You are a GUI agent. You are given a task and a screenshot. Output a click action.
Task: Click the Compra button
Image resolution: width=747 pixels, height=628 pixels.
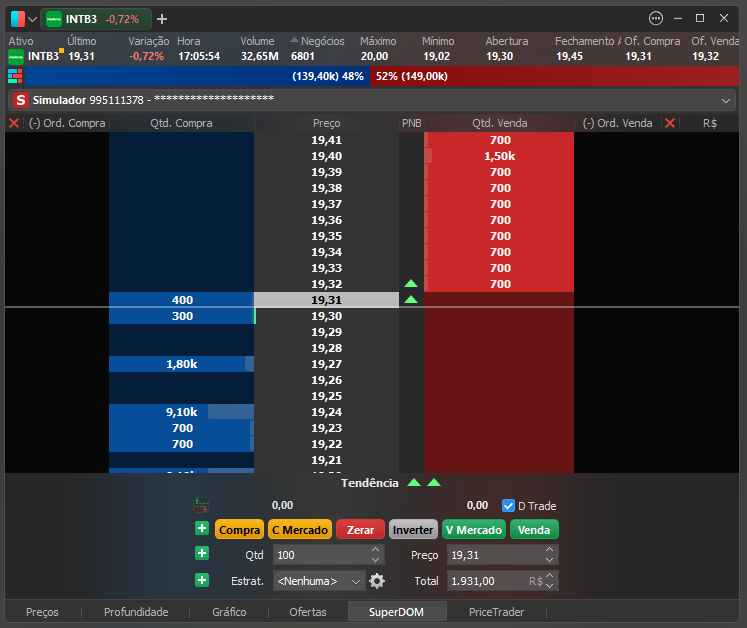click(239, 530)
